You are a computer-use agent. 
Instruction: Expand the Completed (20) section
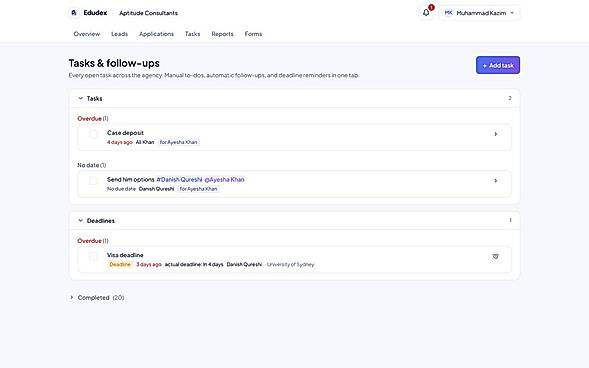click(97, 297)
